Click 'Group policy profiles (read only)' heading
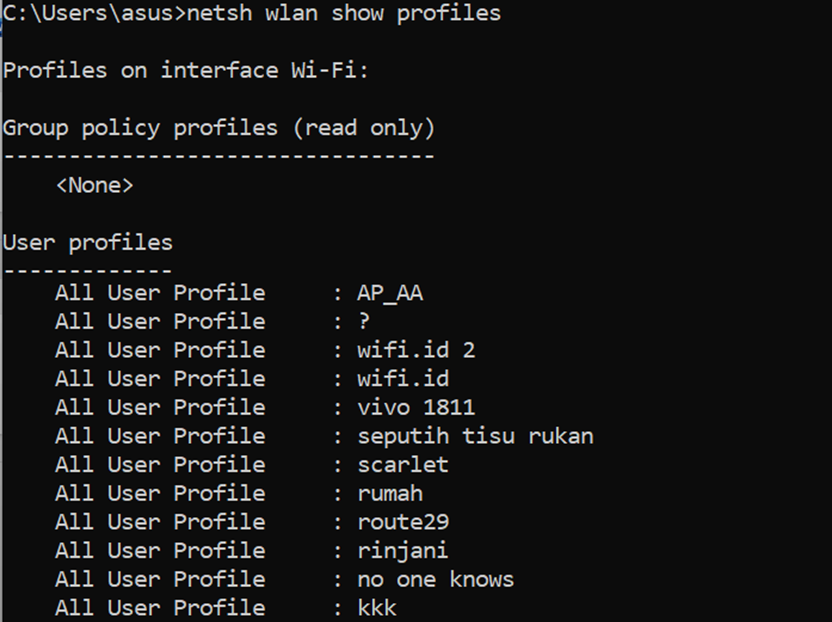Viewport: 832px width, 622px height. click(x=219, y=128)
